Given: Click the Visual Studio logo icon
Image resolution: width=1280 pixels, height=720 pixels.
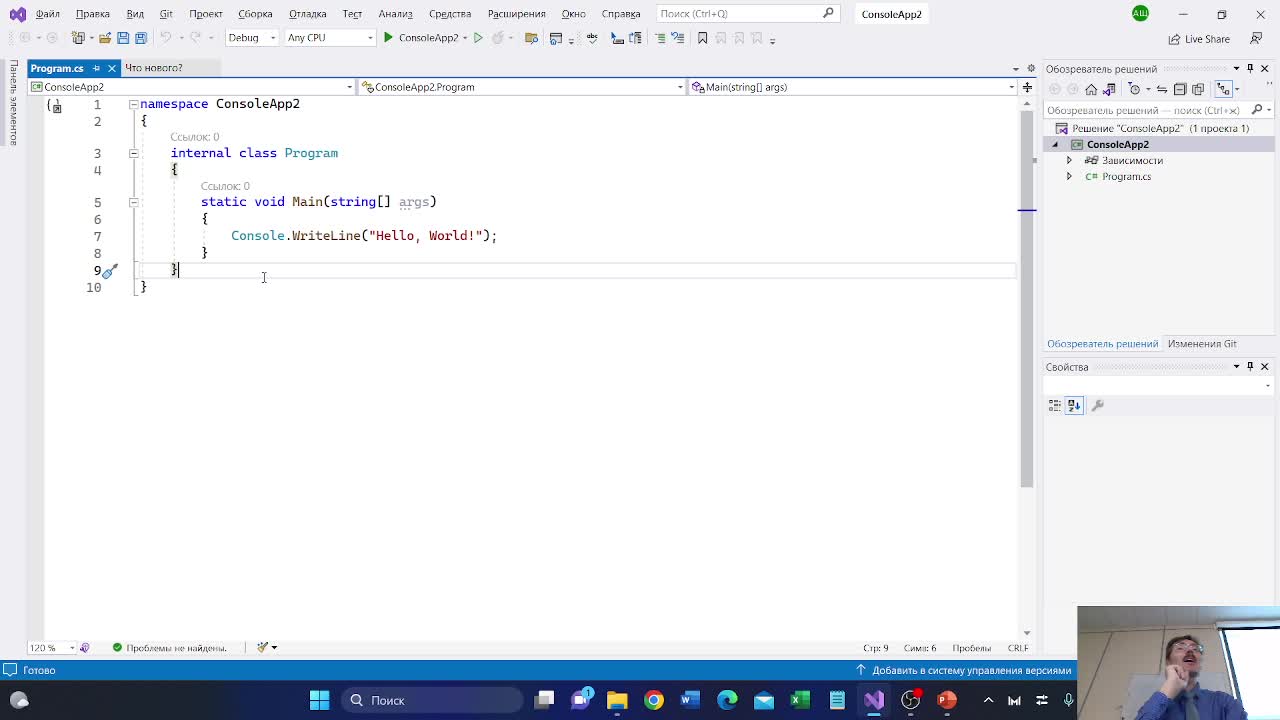Looking at the screenshot, I should point(17,14).
